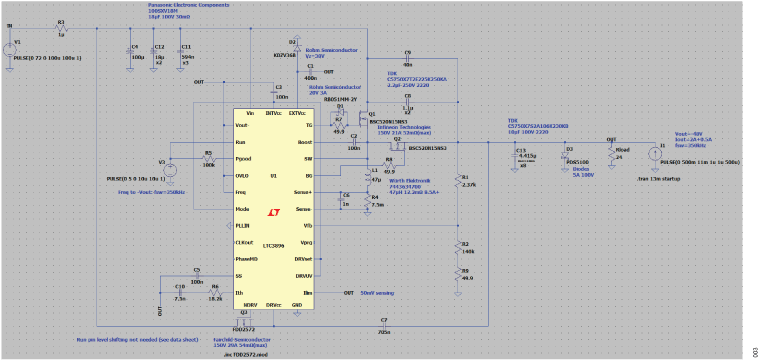Select the .inc FDD2572.mod directive text
The width and height of the screenshot is (760, 360).
241,355
